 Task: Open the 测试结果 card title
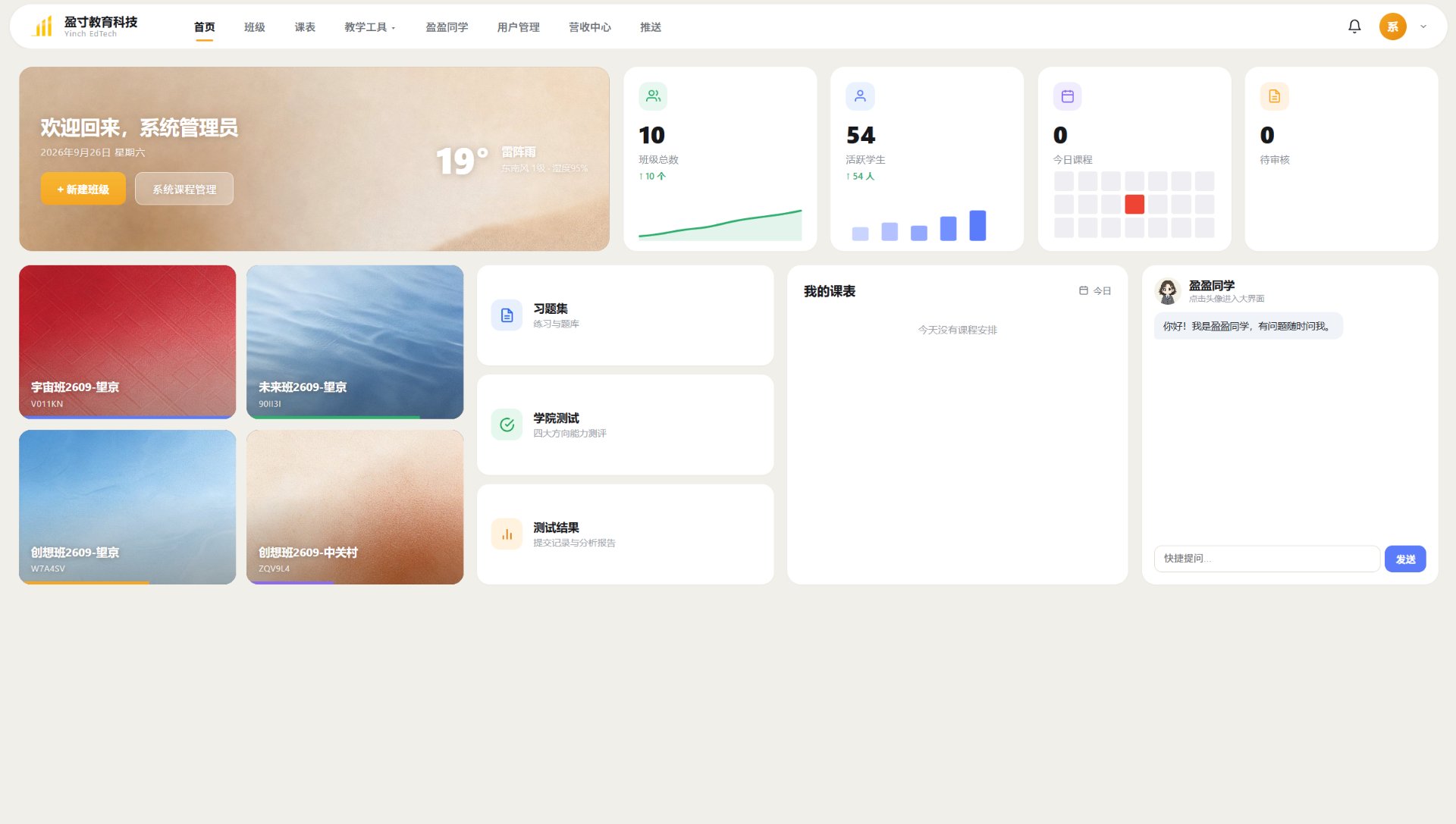[x=556, y=528]
